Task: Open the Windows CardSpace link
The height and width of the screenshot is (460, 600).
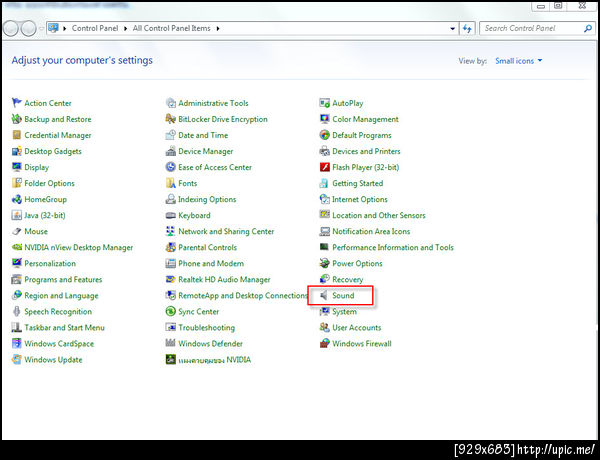Action: 59,344
